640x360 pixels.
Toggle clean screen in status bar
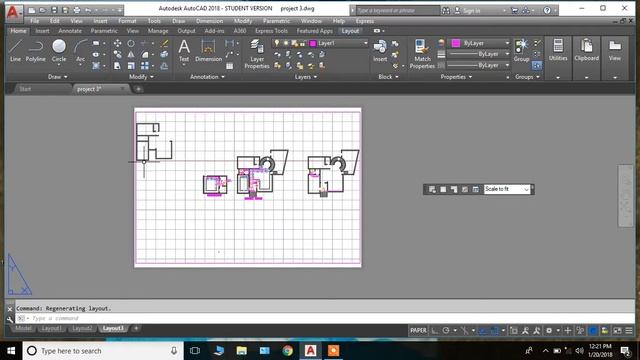617,331
